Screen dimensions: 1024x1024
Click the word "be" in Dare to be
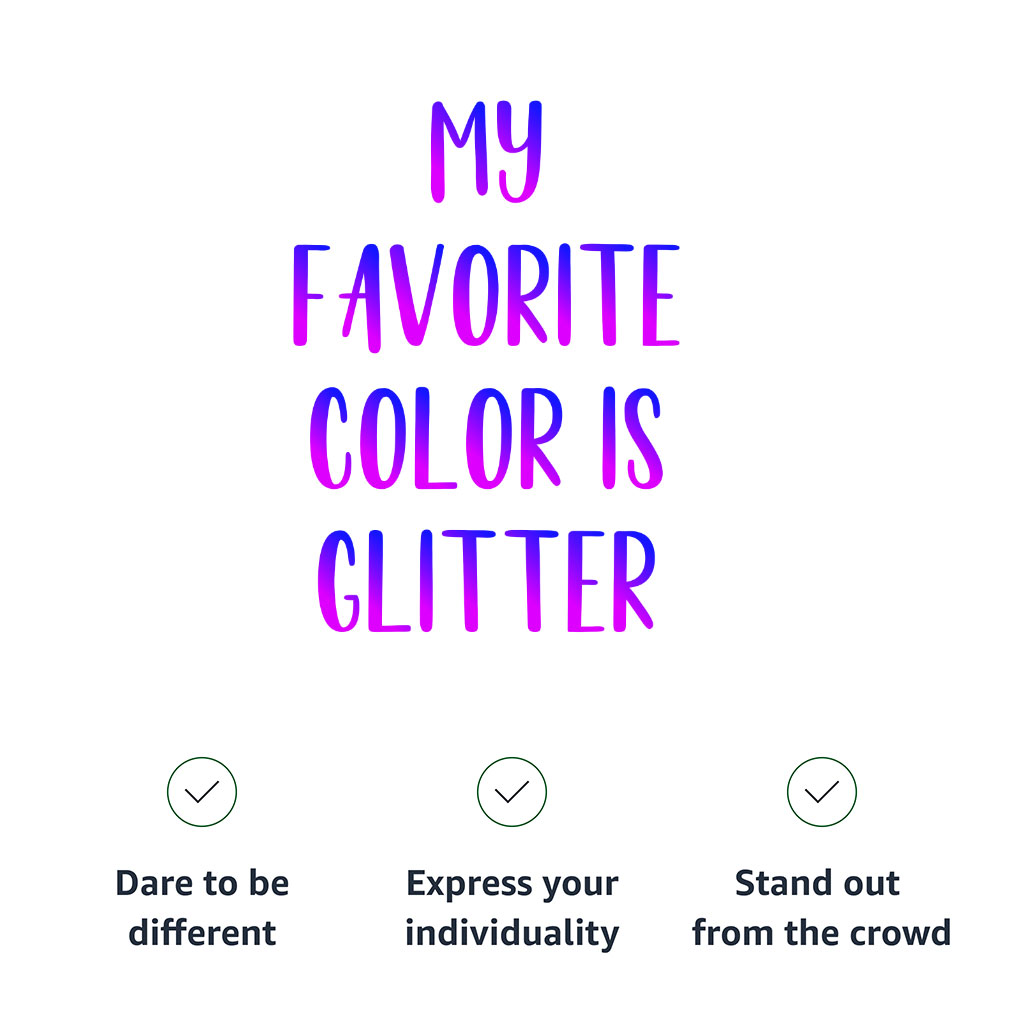[269, 884]
